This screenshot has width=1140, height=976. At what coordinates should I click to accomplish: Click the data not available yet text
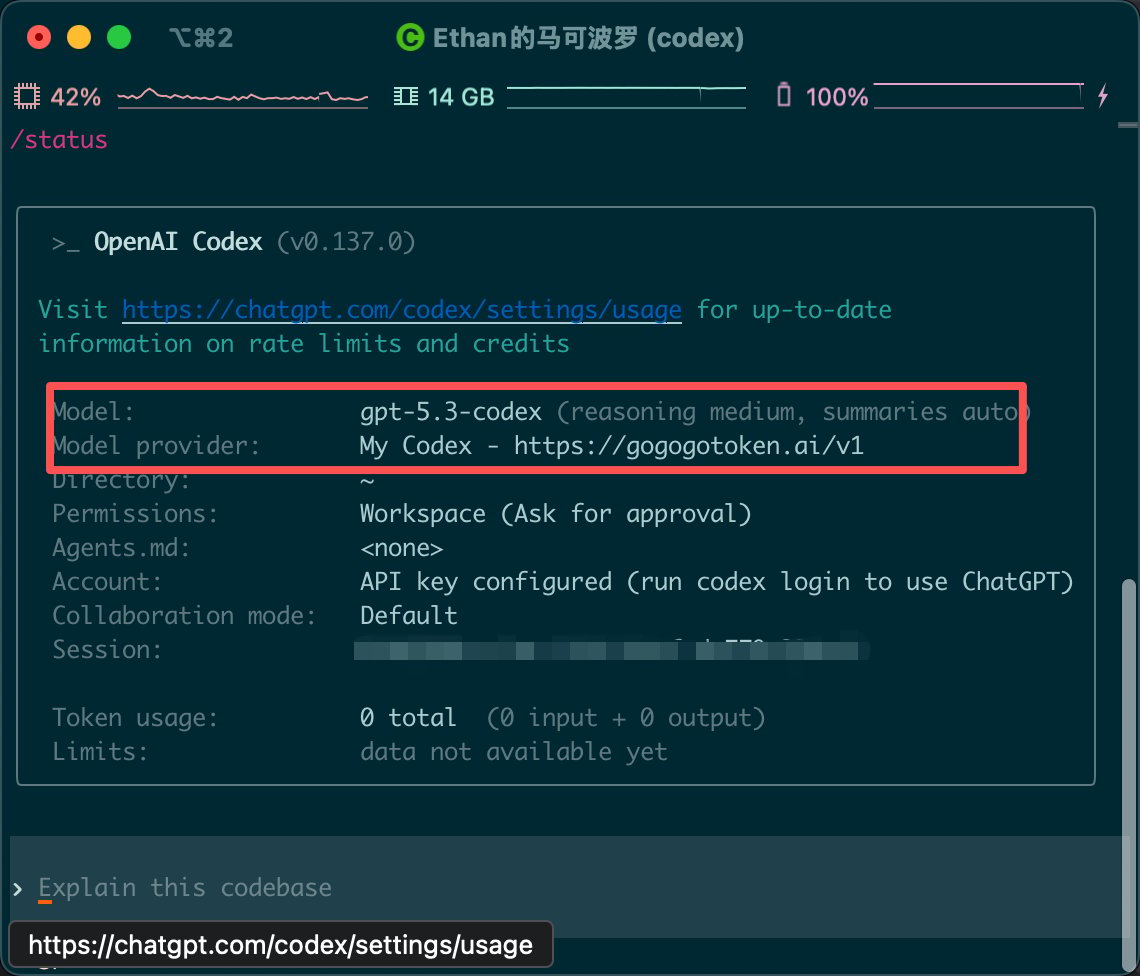tap(513, 752)
